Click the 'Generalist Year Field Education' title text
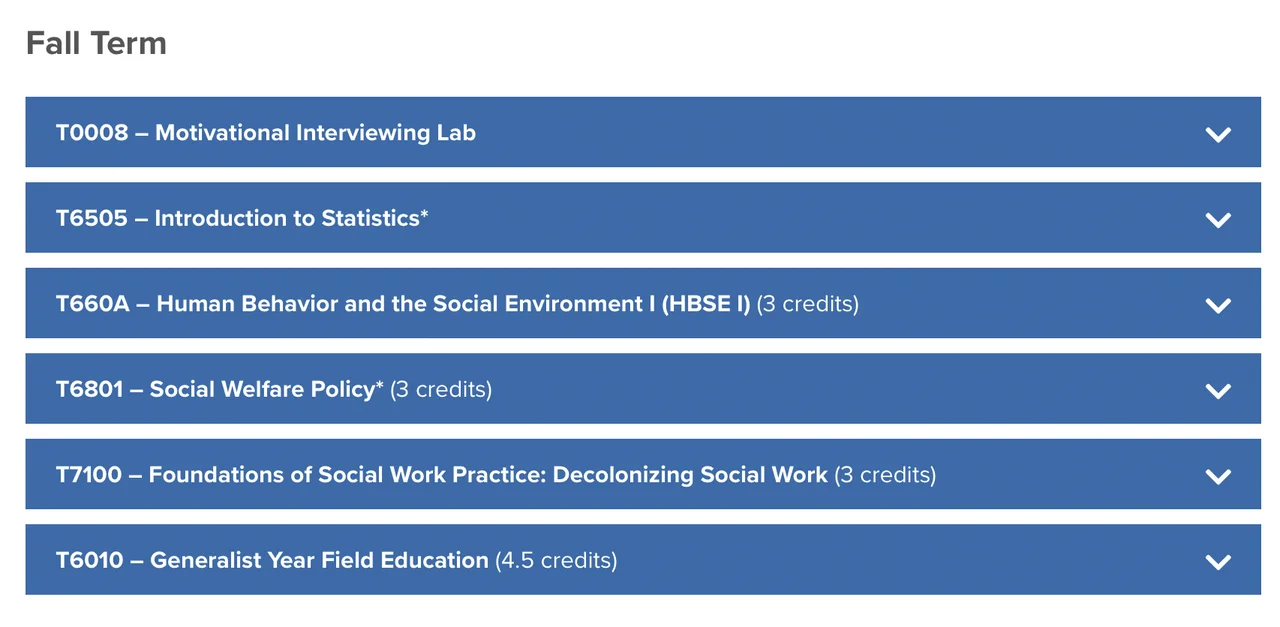 tap(318, 560)
